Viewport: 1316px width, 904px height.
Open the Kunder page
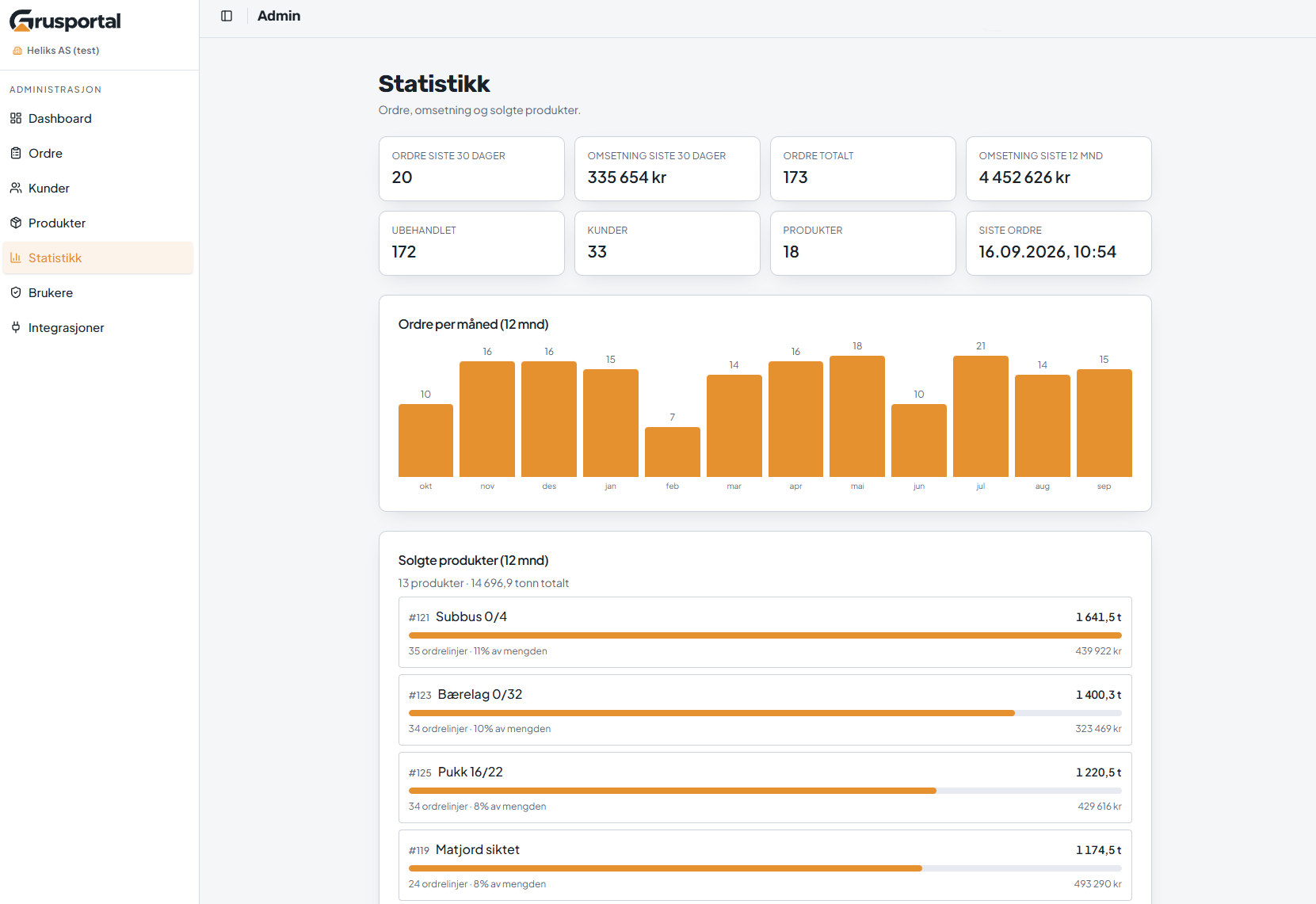pos(98,188)
